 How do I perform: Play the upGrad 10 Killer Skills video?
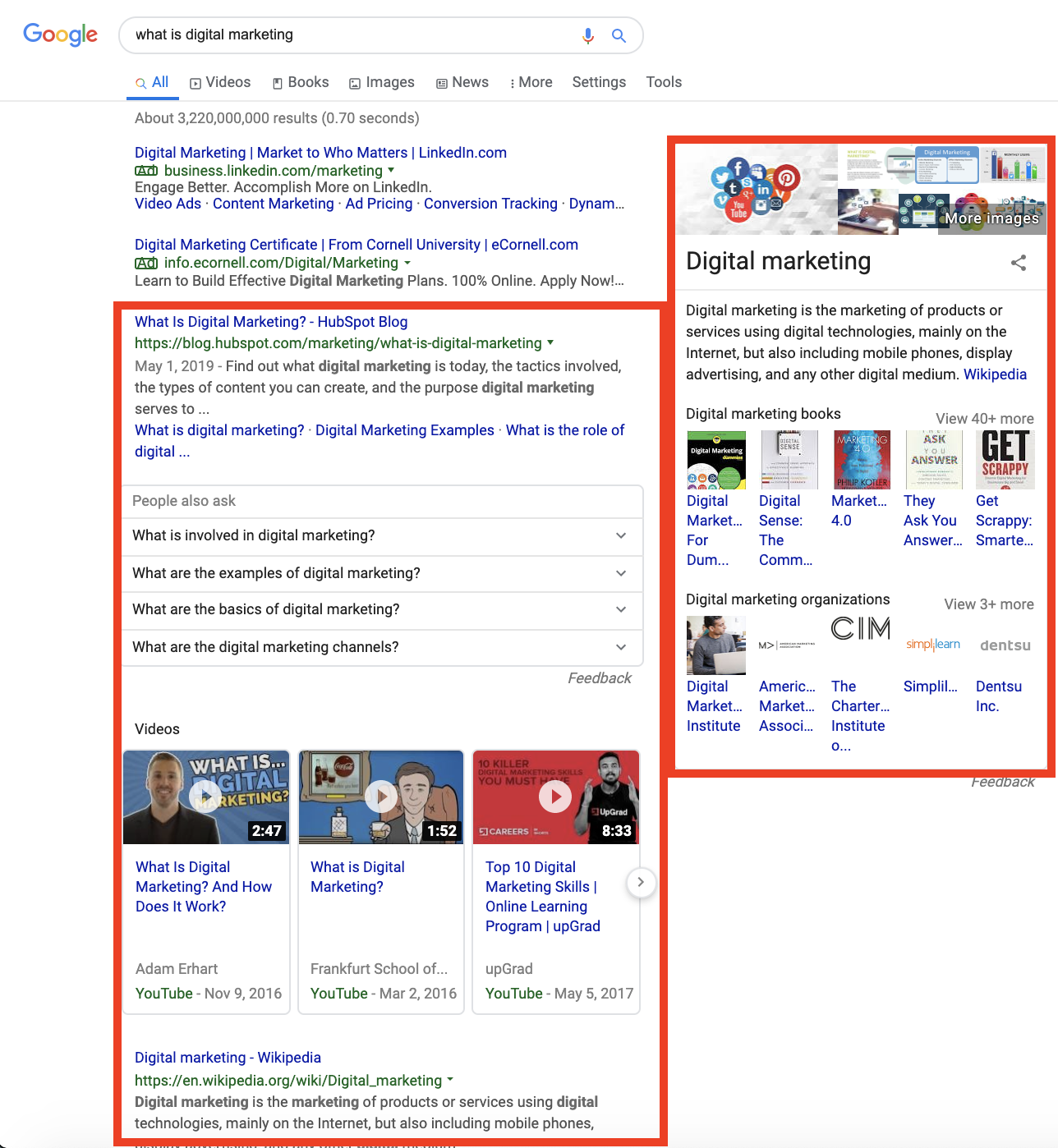[x=555, y=797]
